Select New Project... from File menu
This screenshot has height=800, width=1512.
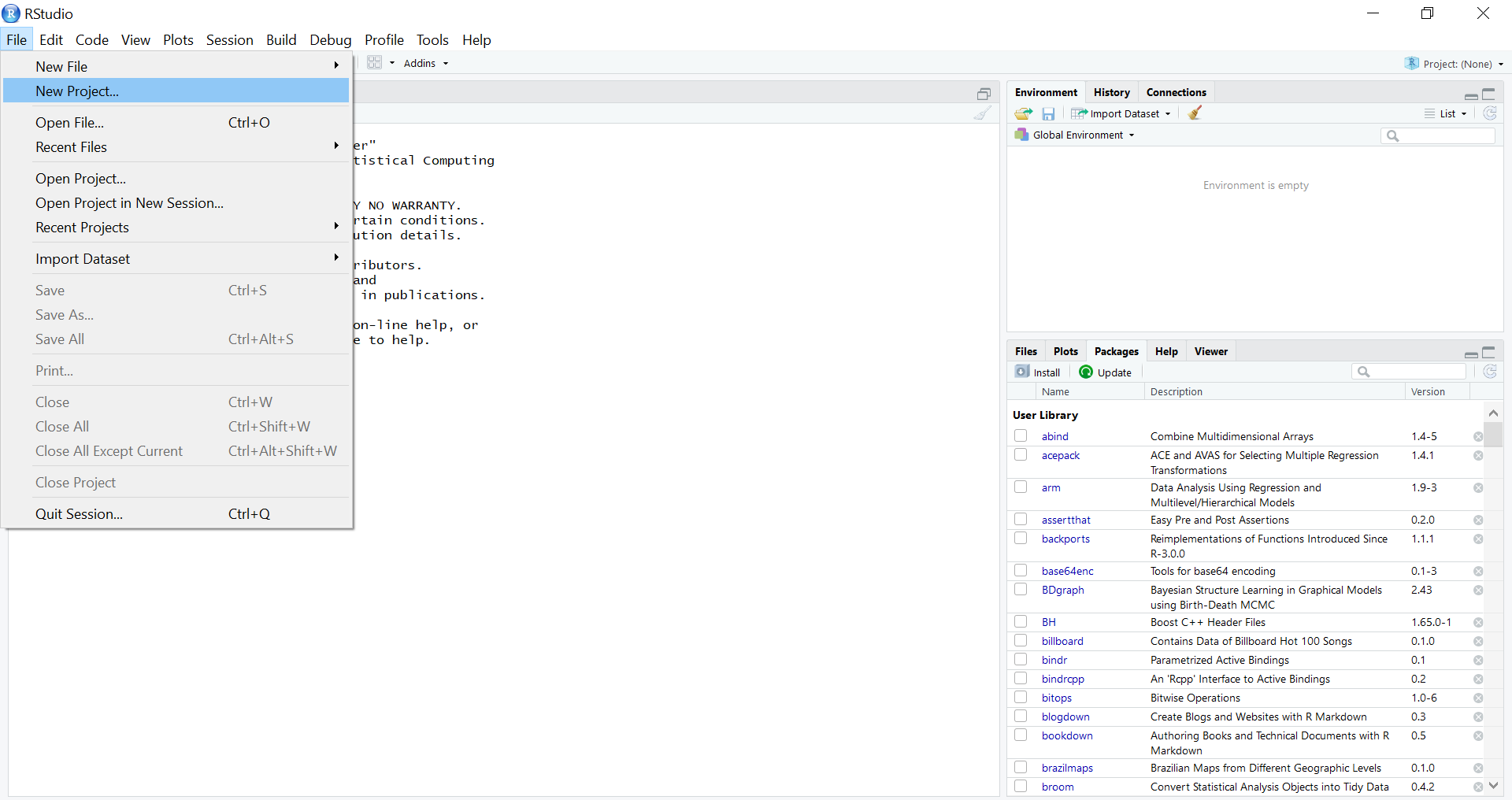pyautogui.click(x=77, y=91)
